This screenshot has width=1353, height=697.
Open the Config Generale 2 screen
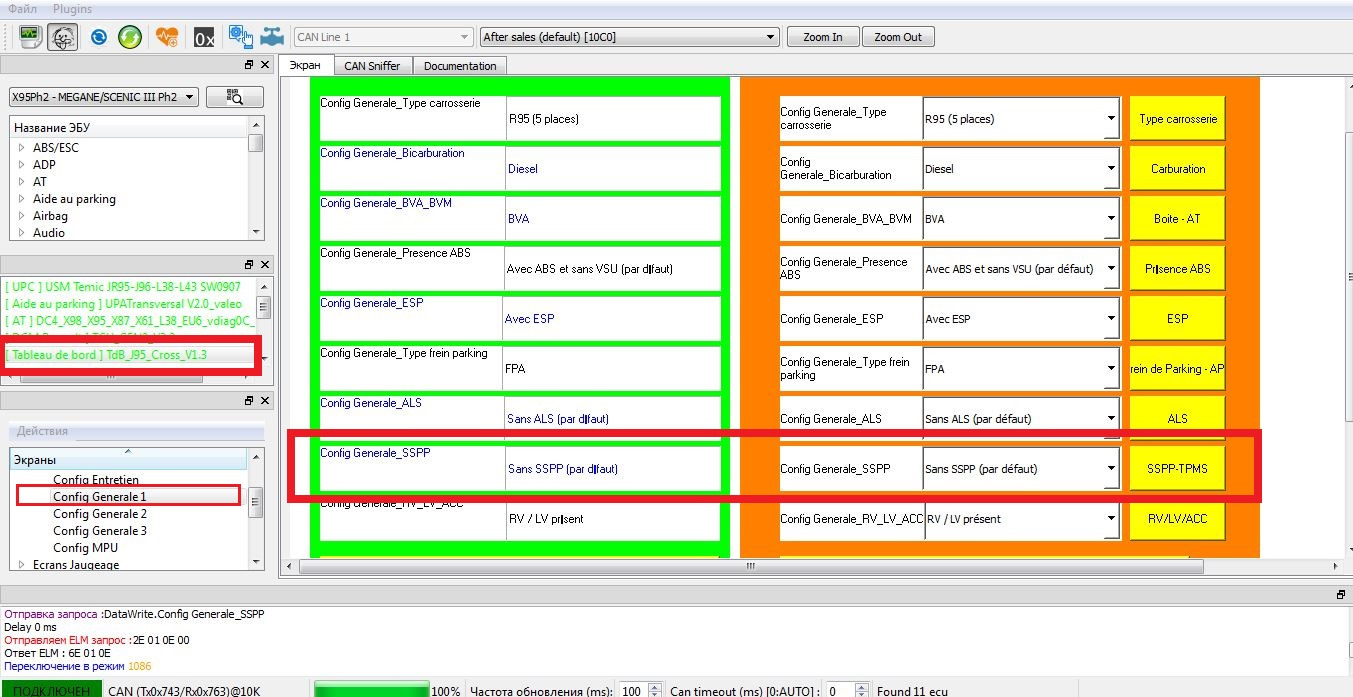pyautogui.click(x=100, y=514)
